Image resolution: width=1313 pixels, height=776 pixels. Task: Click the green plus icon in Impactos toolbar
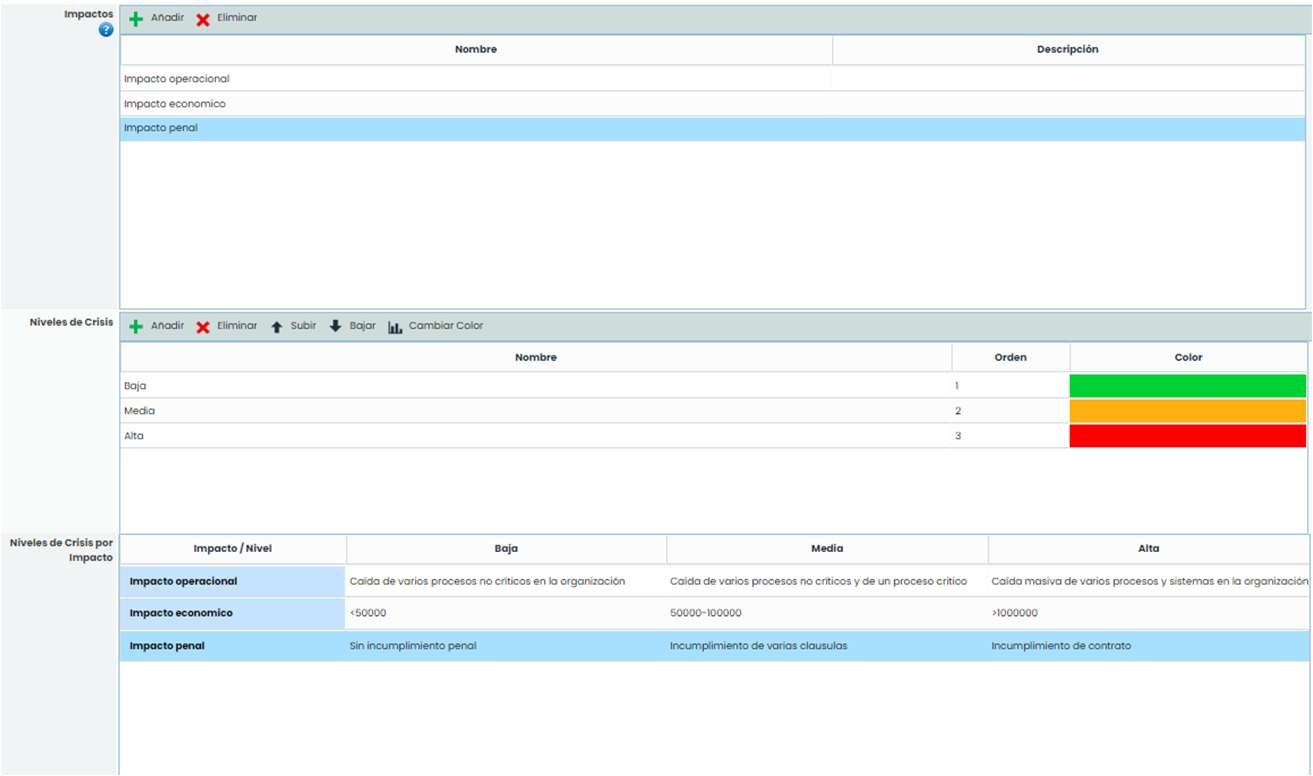[137, 19]
